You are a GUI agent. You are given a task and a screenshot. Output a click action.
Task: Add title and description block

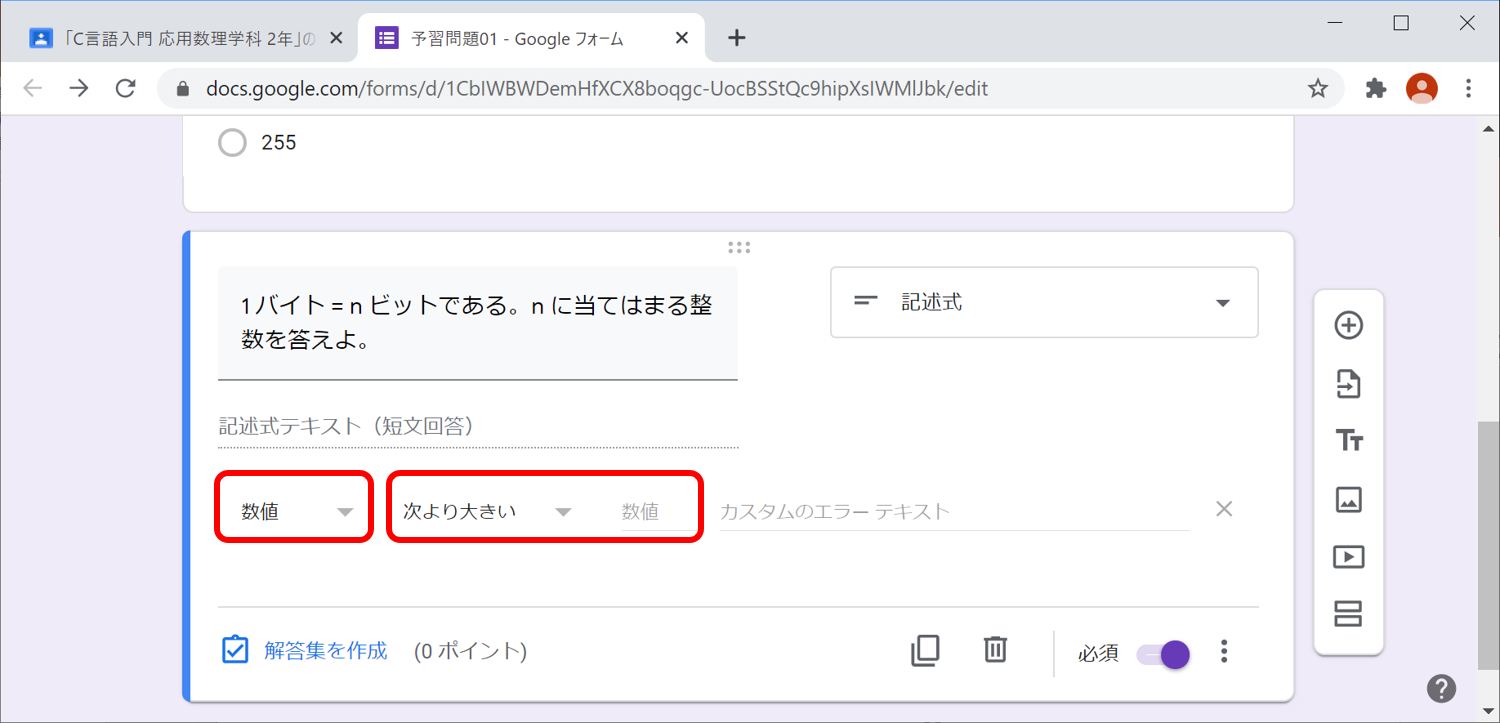pos(1349,441)
